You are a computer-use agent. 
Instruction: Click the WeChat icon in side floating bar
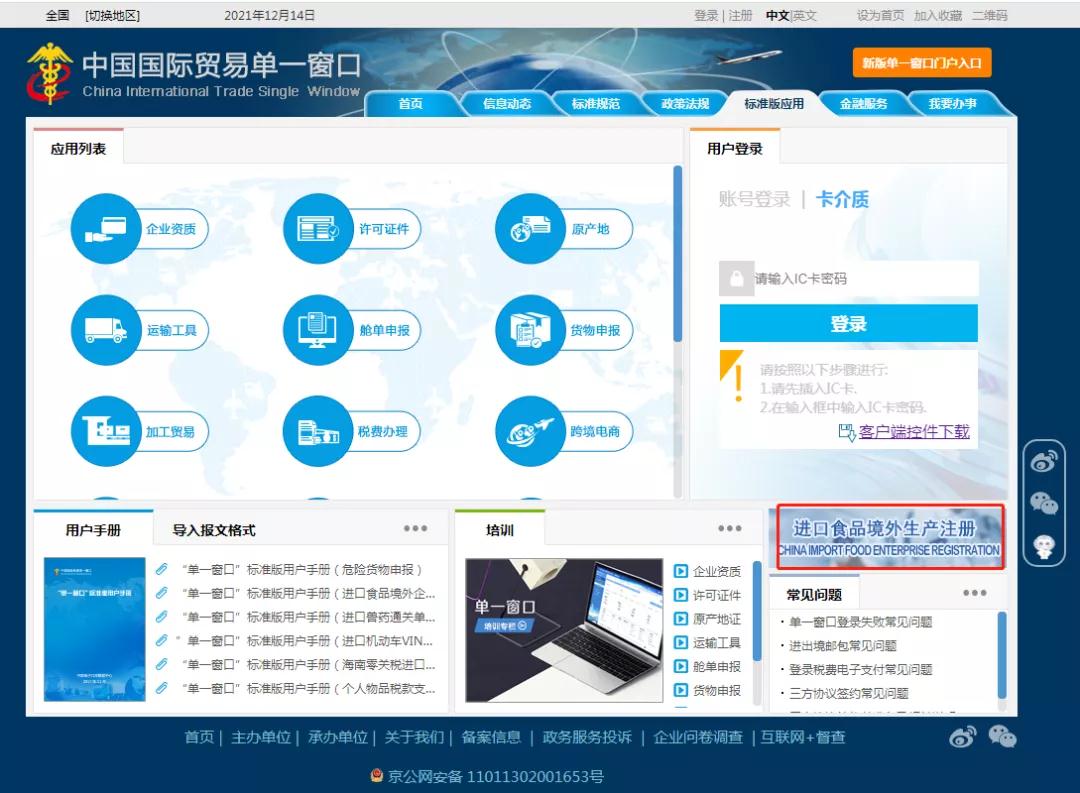(1043, 504)
